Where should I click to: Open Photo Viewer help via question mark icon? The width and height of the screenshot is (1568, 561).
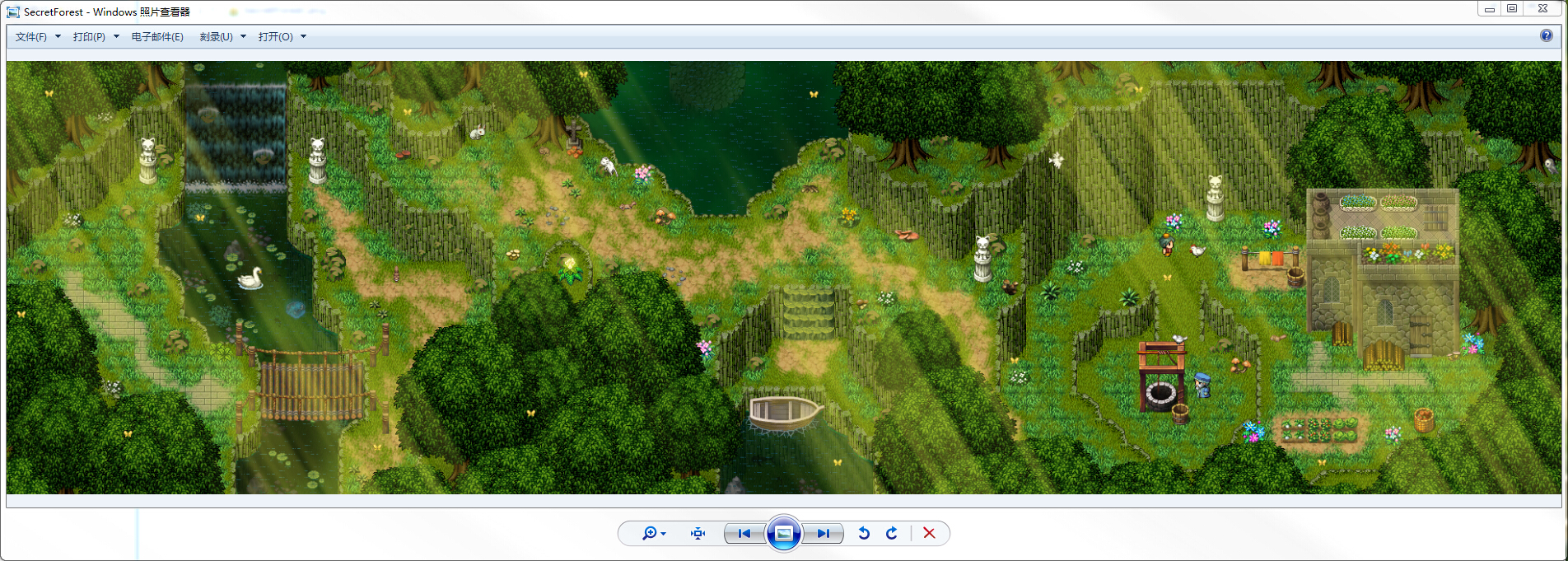1547,35
